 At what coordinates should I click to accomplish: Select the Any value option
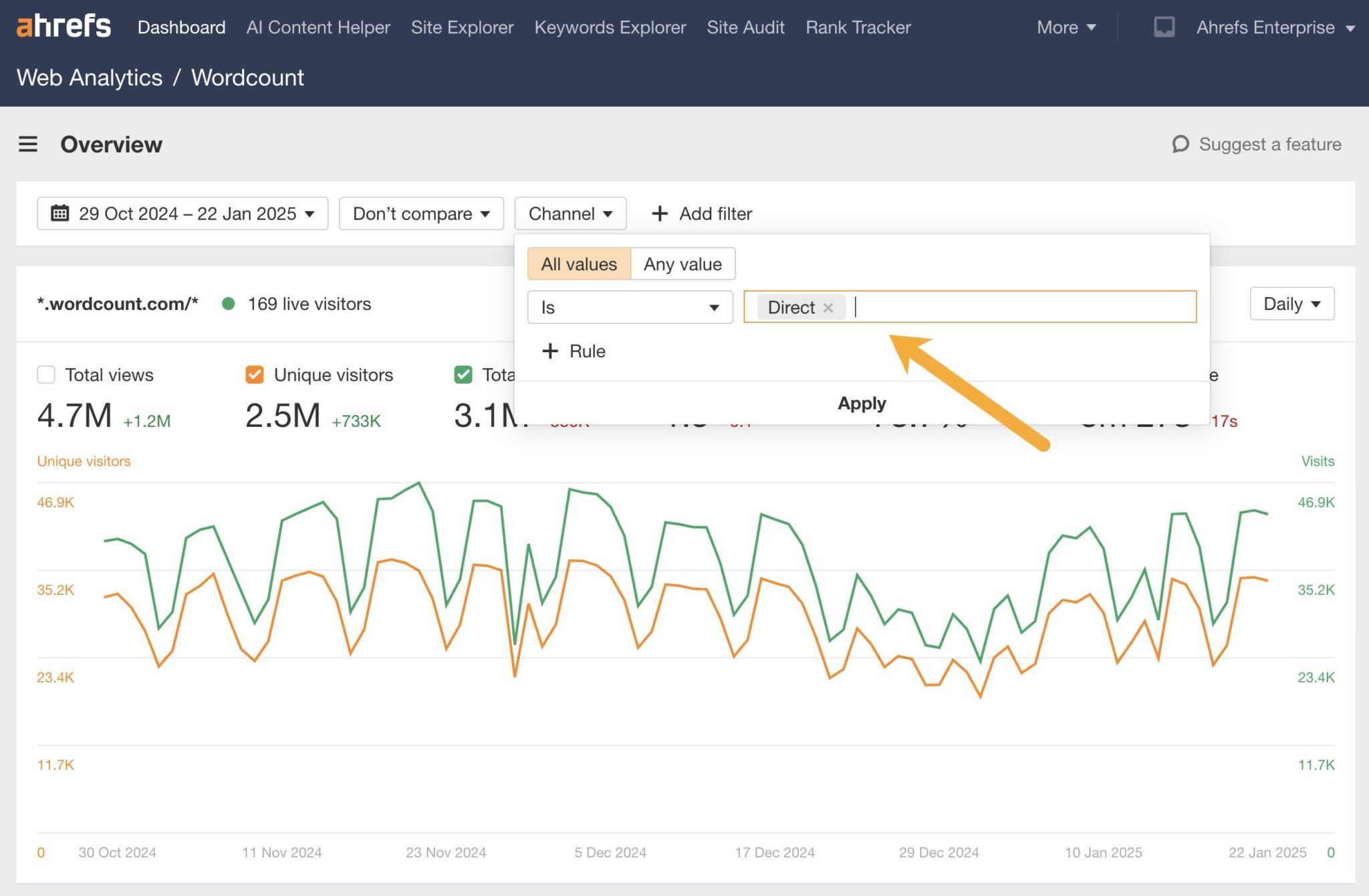coord(682,264)
